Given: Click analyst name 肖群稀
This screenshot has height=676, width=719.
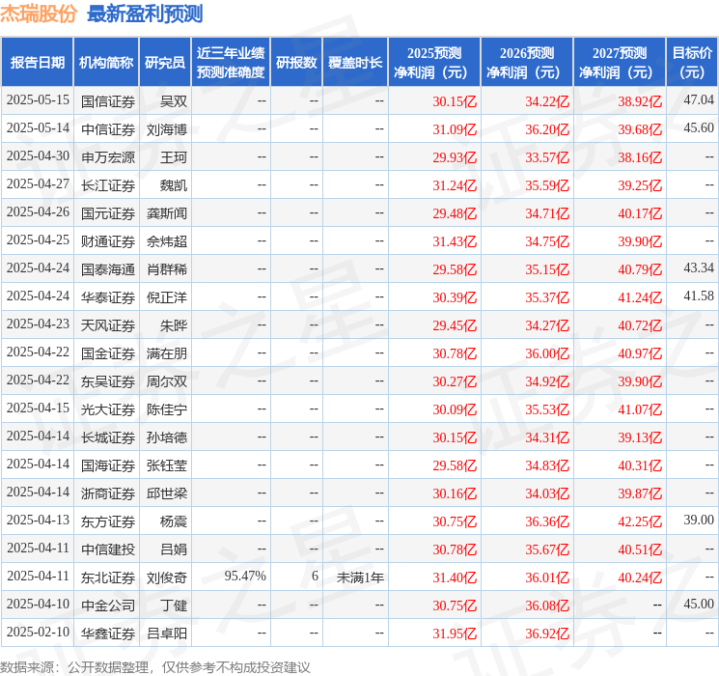Looking at the screenshot, I should point(167,269).
